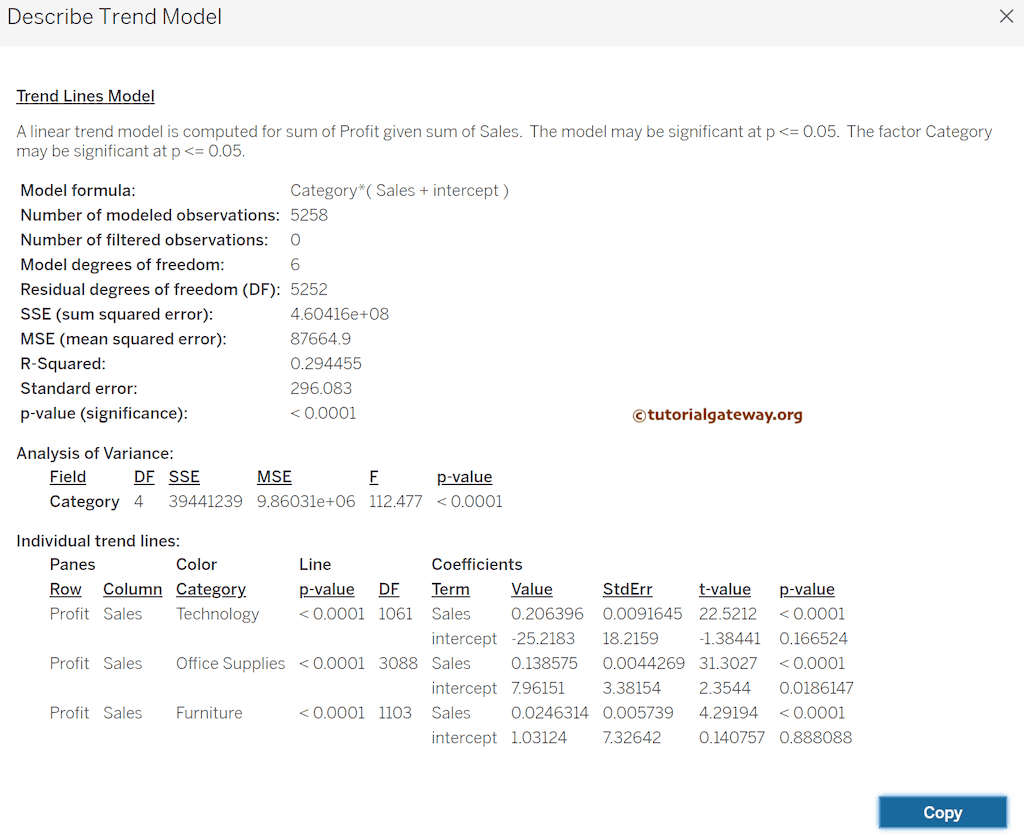This screenshot has width=1024, height=837.
Task: Click the Furniture Sales coefficient 0.0246314
Action: 550,713
